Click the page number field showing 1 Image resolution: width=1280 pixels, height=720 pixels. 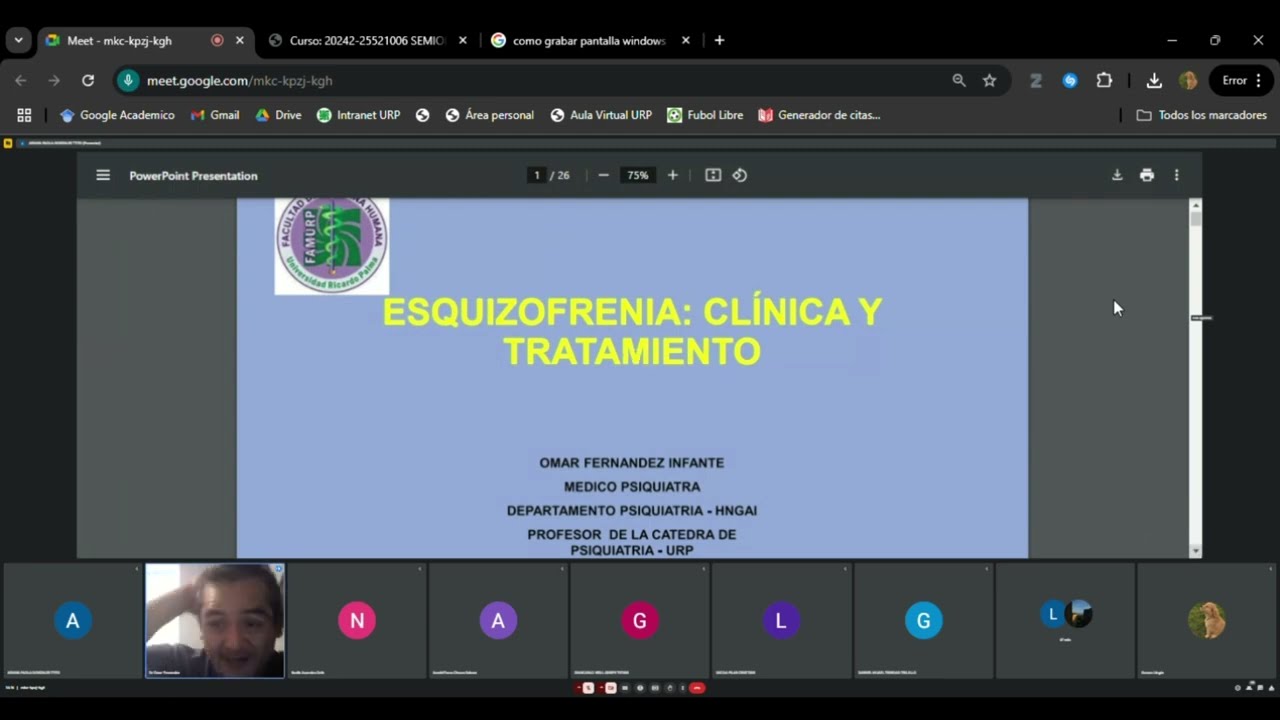[x=537, y=175]
